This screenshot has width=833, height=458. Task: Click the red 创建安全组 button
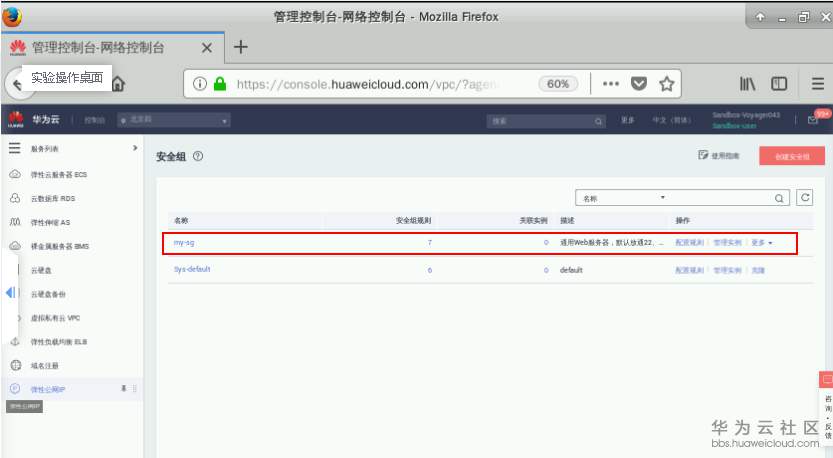pos(792,157)
